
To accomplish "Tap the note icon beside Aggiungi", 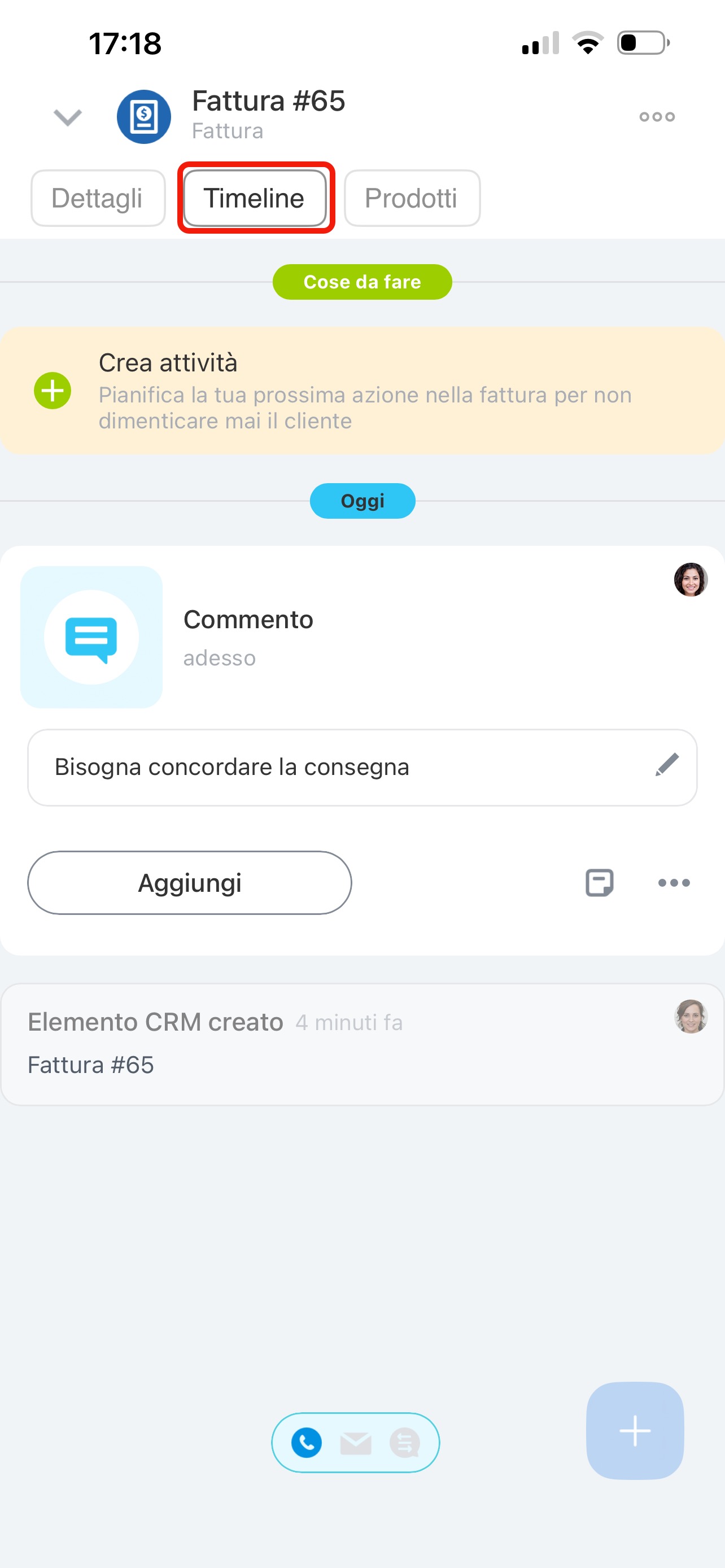I will 599,883.
